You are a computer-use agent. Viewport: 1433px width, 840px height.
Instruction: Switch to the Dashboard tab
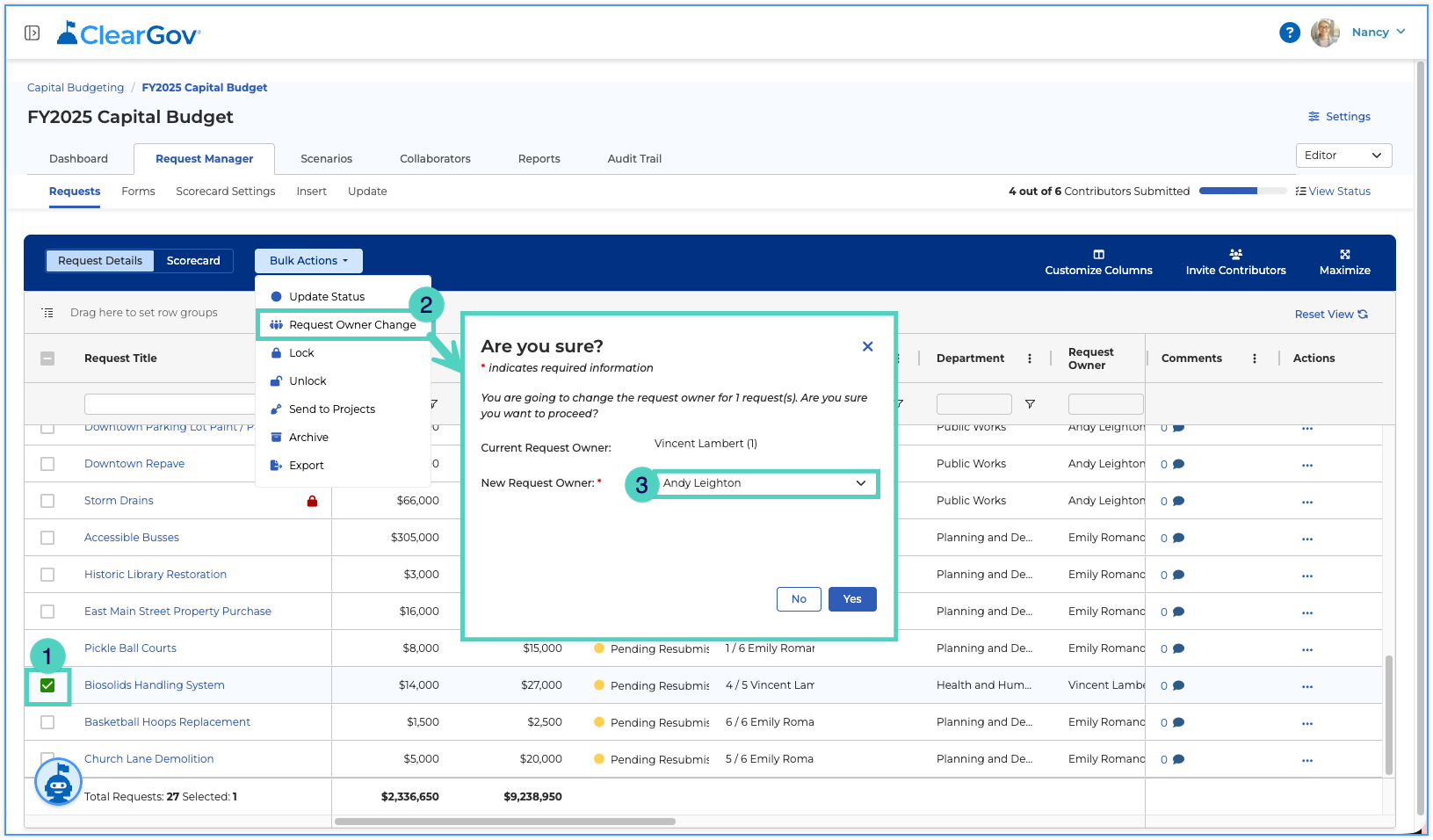click(x=78, y=159)
